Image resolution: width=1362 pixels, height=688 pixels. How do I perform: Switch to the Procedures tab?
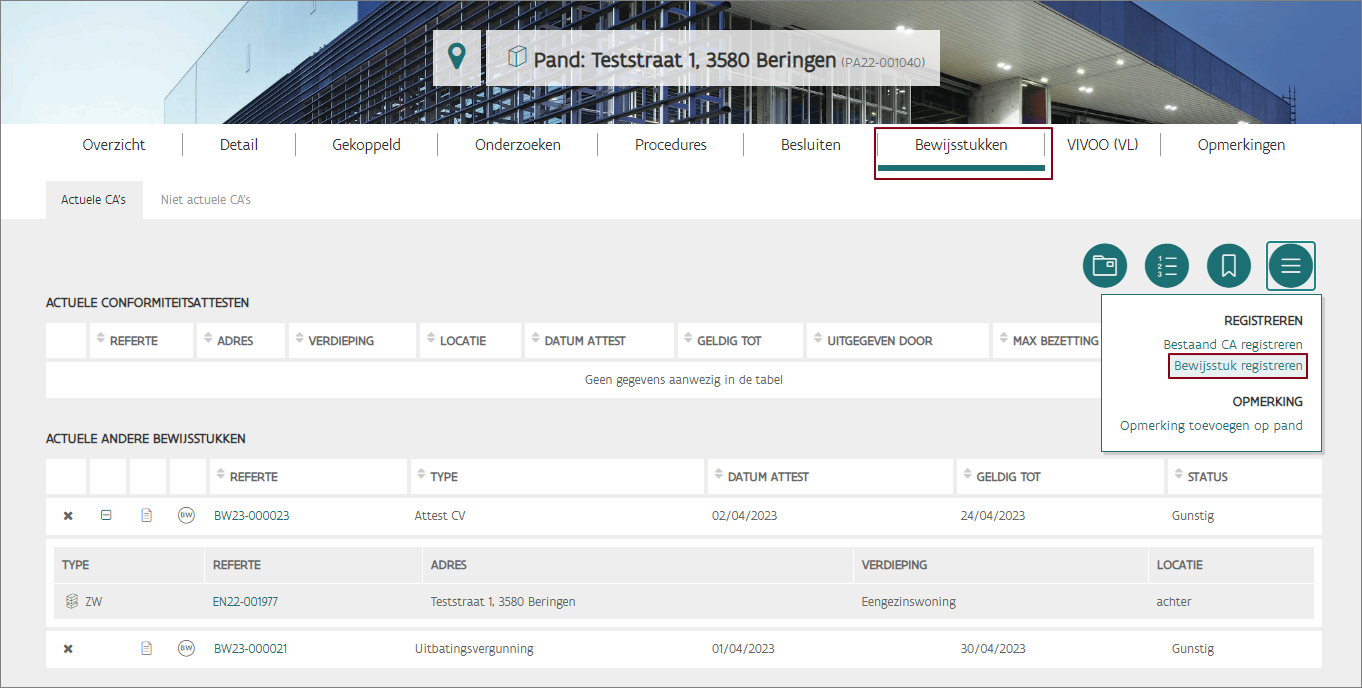coord(670,145)
